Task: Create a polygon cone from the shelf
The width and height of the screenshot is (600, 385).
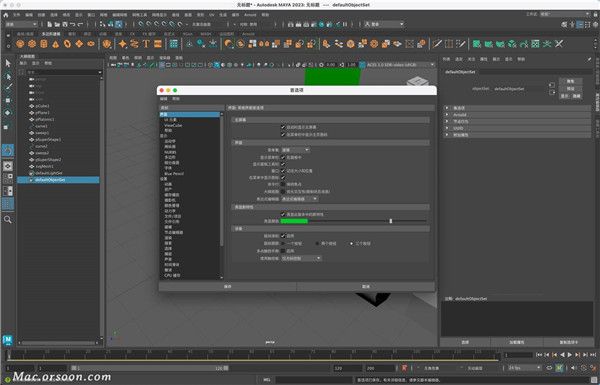Action: (x=55, y=44)
